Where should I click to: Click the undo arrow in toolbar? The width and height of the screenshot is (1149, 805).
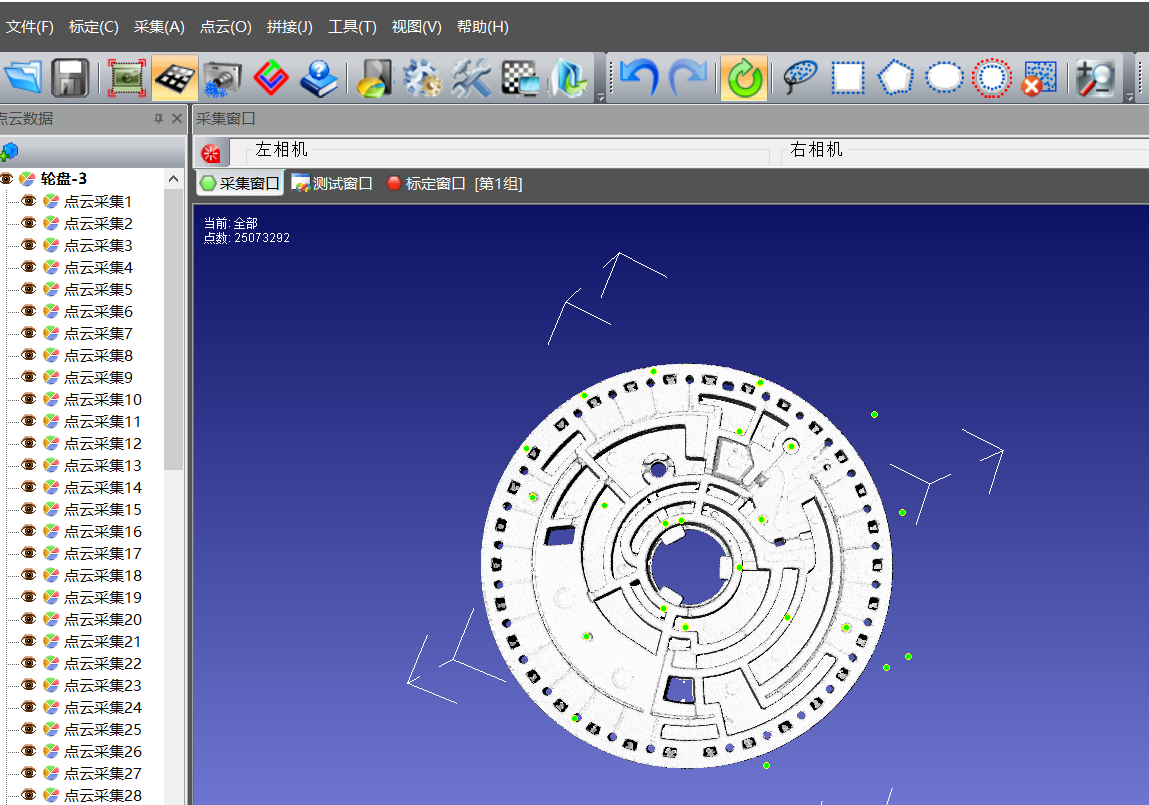[x=639, y=78]
